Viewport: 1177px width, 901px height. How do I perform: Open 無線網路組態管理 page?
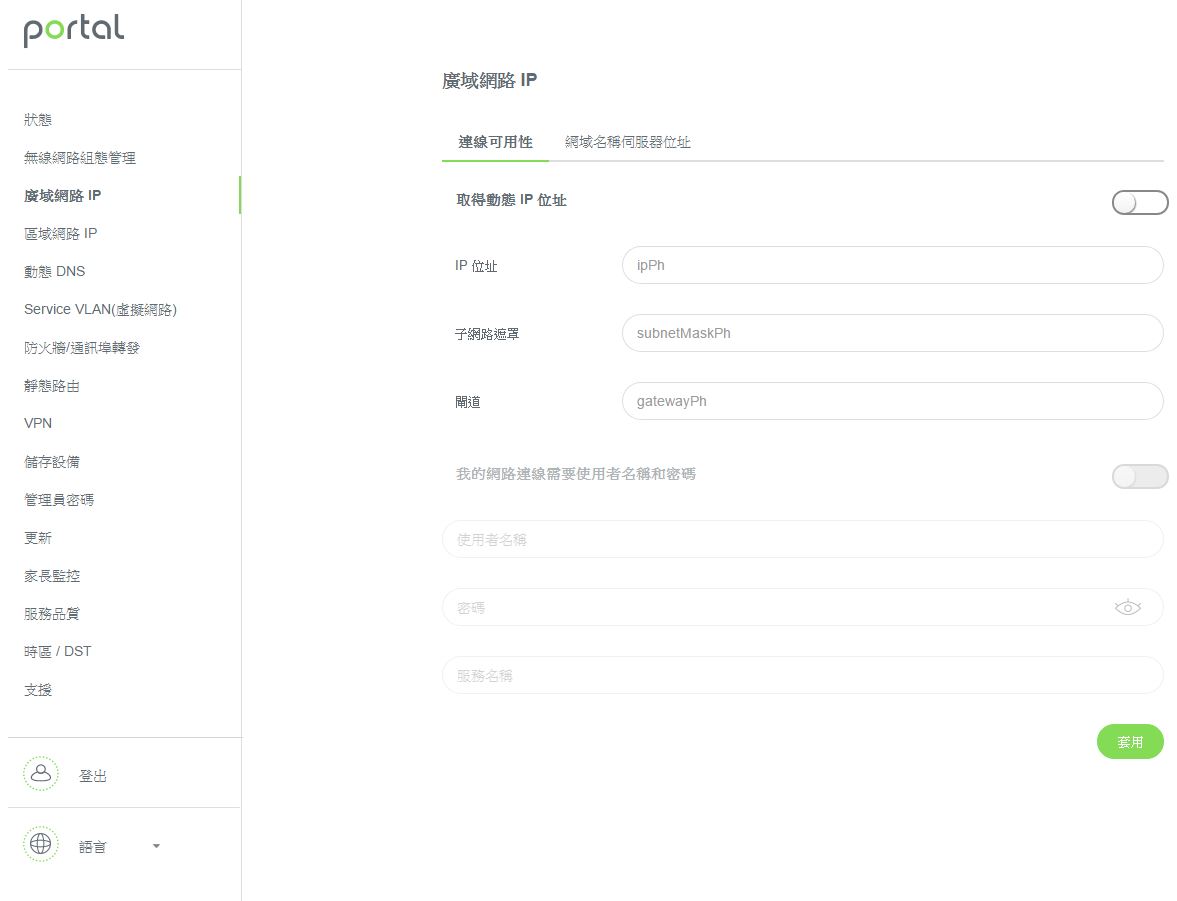tap(80, 158)
